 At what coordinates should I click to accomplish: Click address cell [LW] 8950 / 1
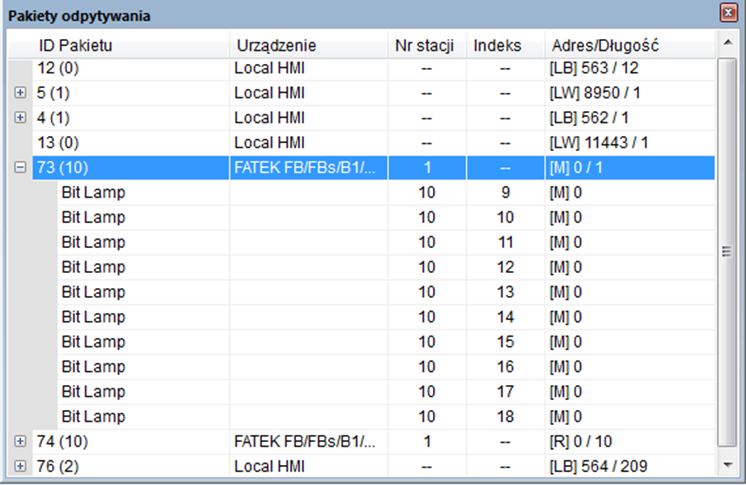629,93
